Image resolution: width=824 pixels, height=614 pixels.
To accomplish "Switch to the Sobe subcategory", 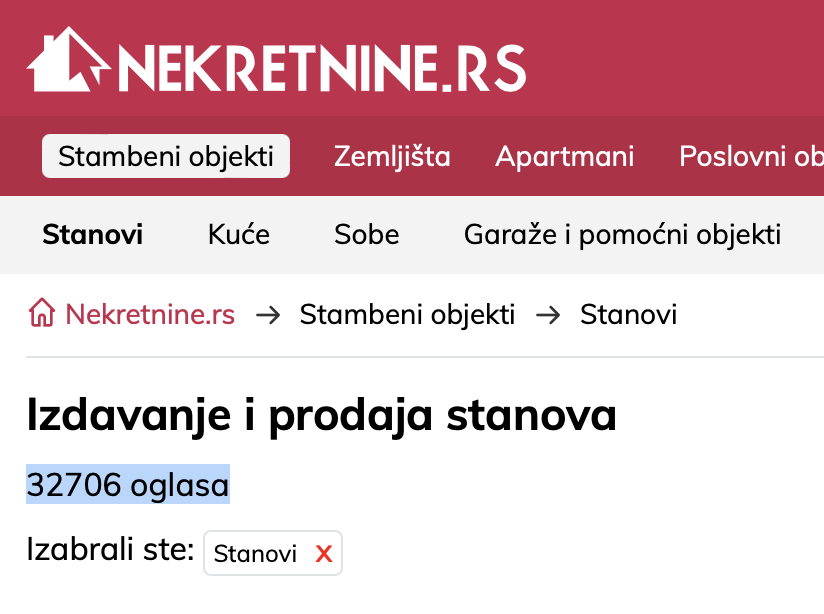I will (366, 235).
